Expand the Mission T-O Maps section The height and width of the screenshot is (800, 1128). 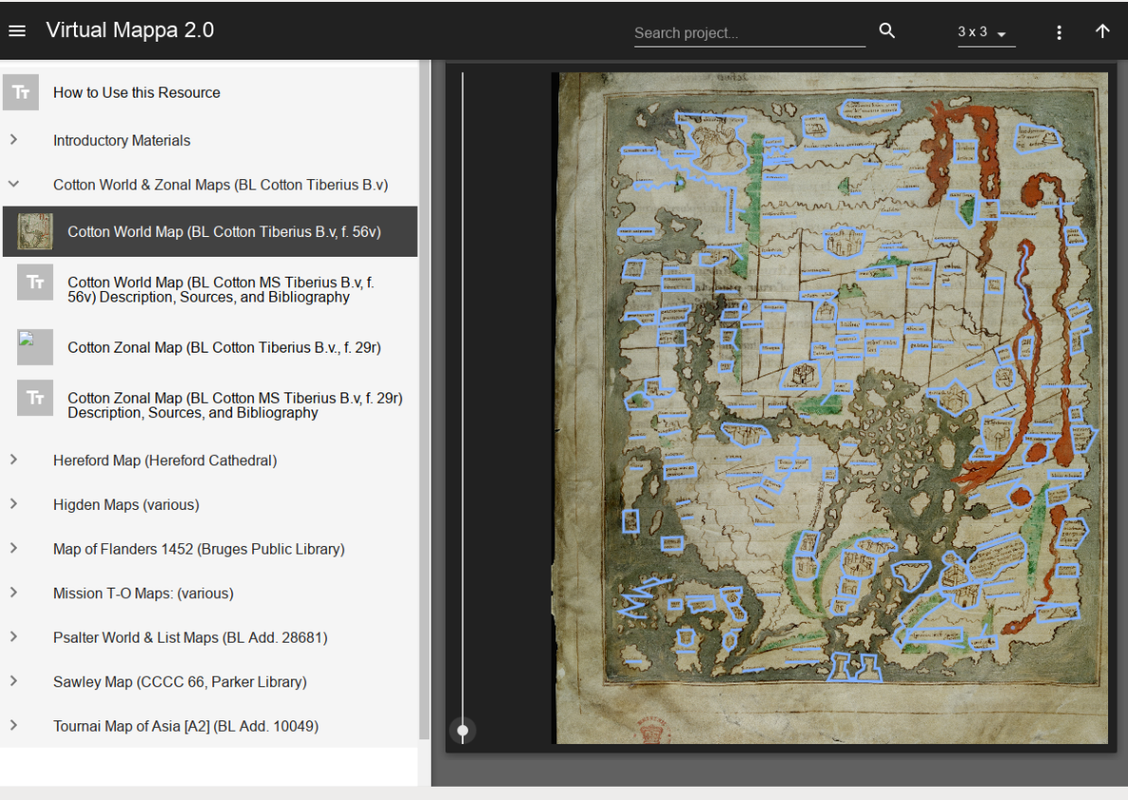pos(14,593)
